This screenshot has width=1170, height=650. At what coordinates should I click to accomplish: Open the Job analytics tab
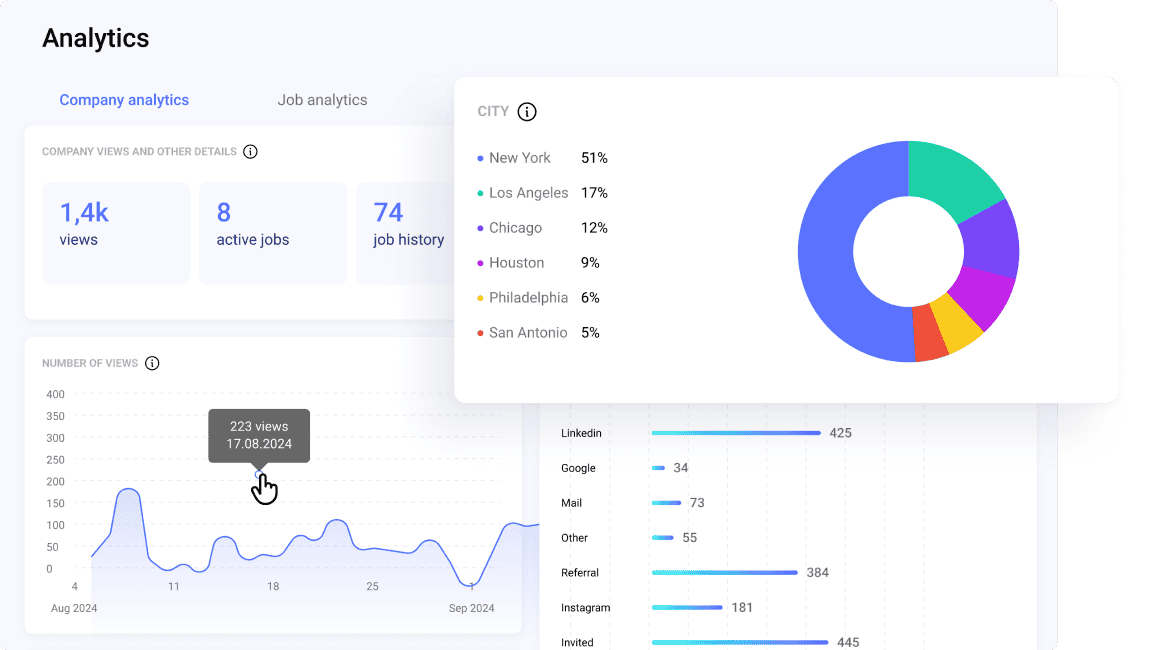[x=322, y=100]
